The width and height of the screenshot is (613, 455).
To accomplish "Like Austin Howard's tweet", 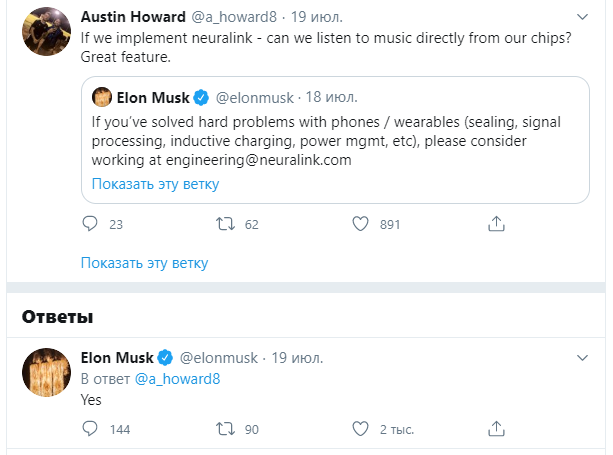I will coord(362,224).
